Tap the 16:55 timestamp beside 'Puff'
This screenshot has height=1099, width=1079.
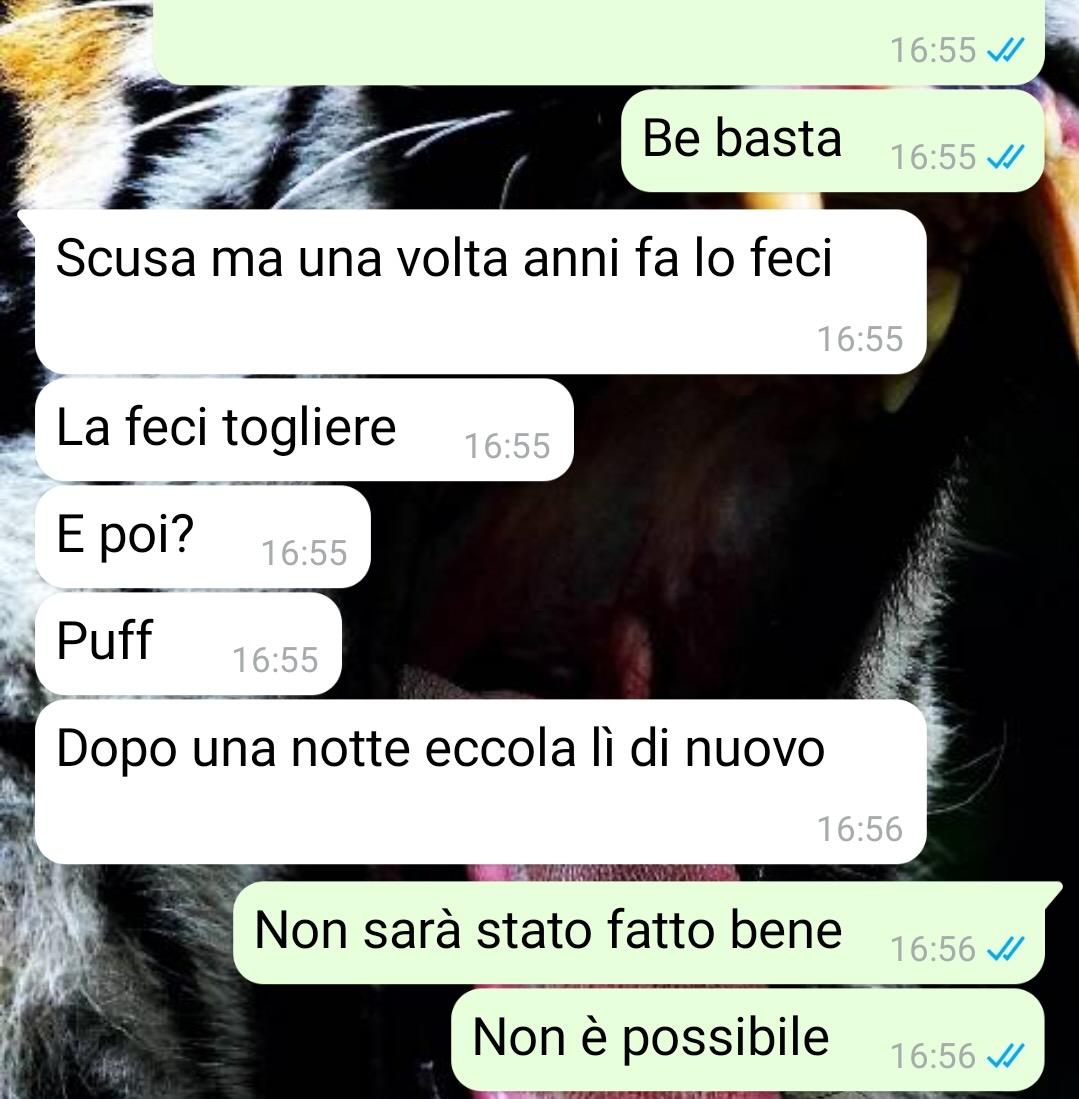point(275,660)
